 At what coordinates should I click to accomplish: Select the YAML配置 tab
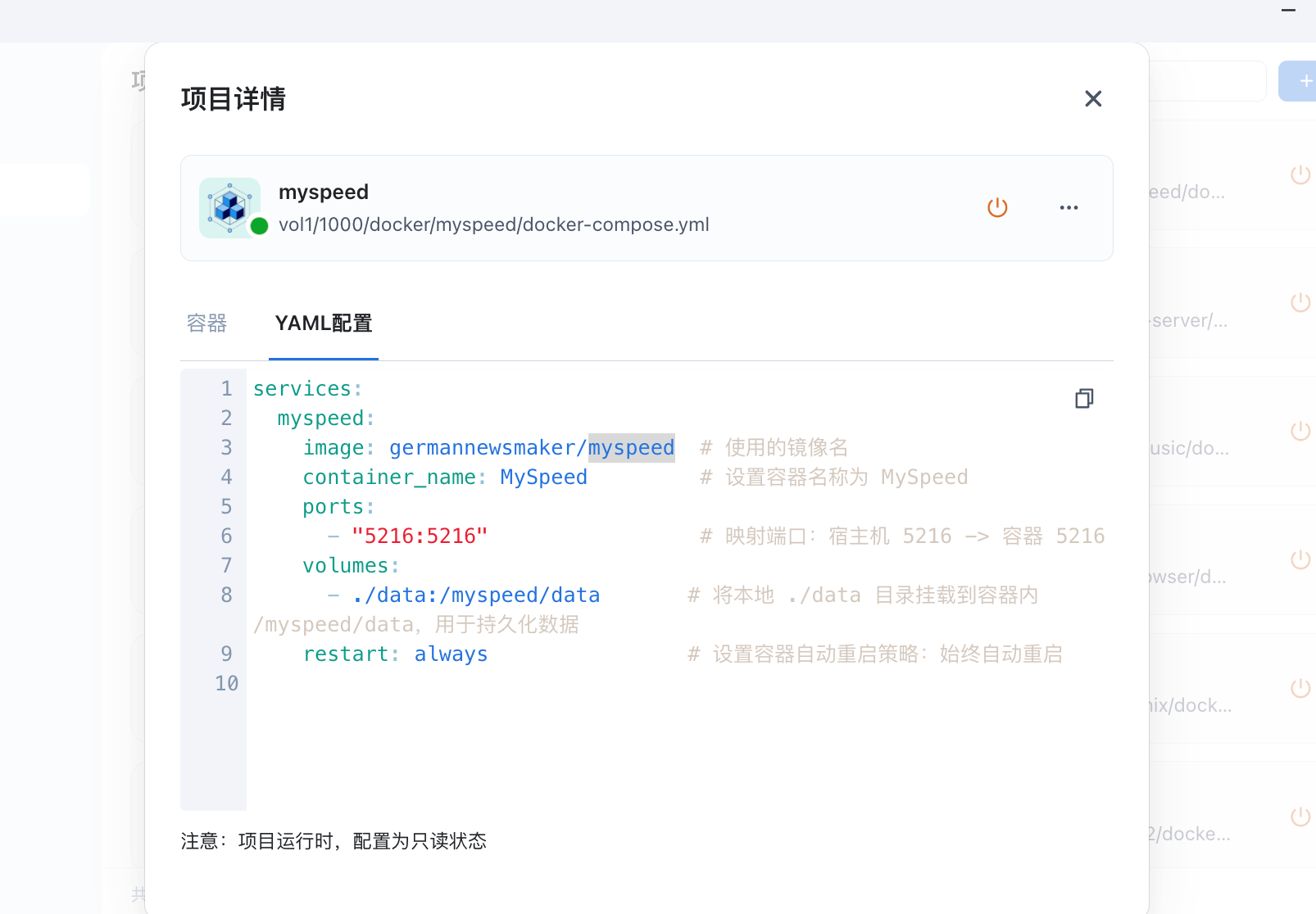point(324,324)
